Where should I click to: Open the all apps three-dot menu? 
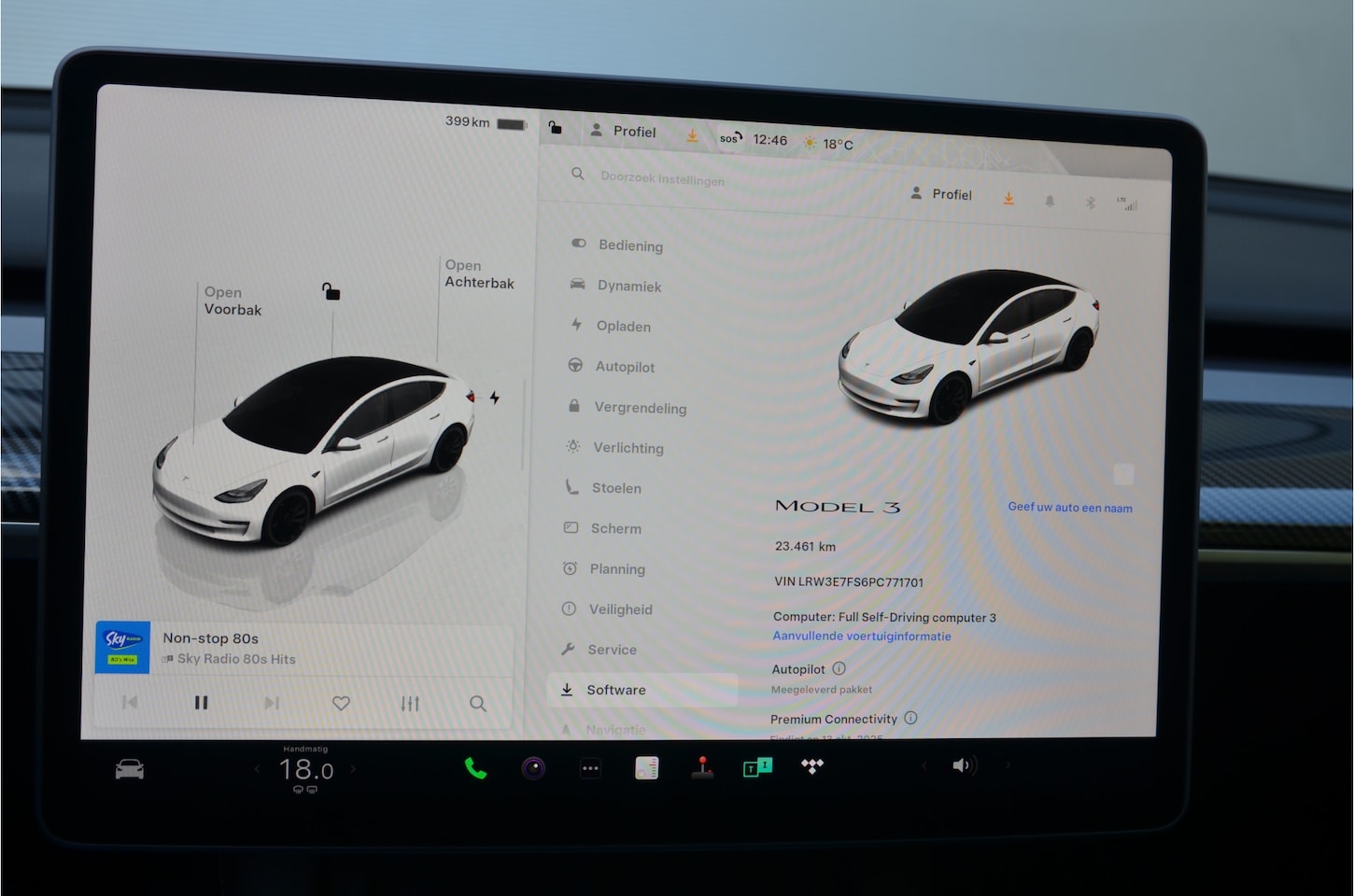tap(590, 769)
